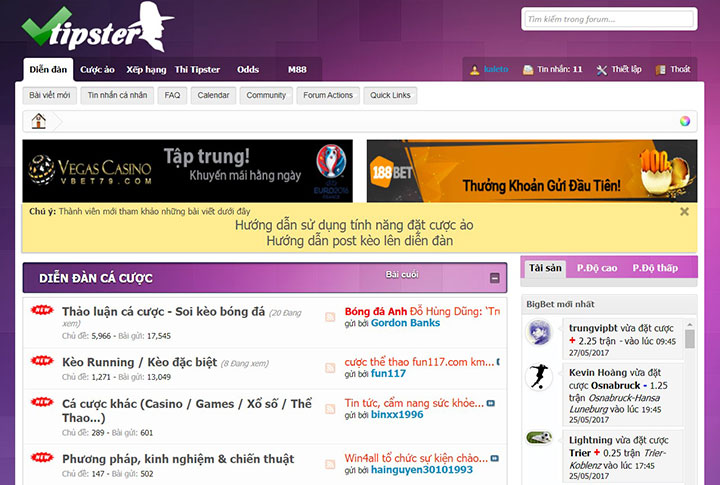Click the Tin nhắn mail icon

[x=528, y=70]
